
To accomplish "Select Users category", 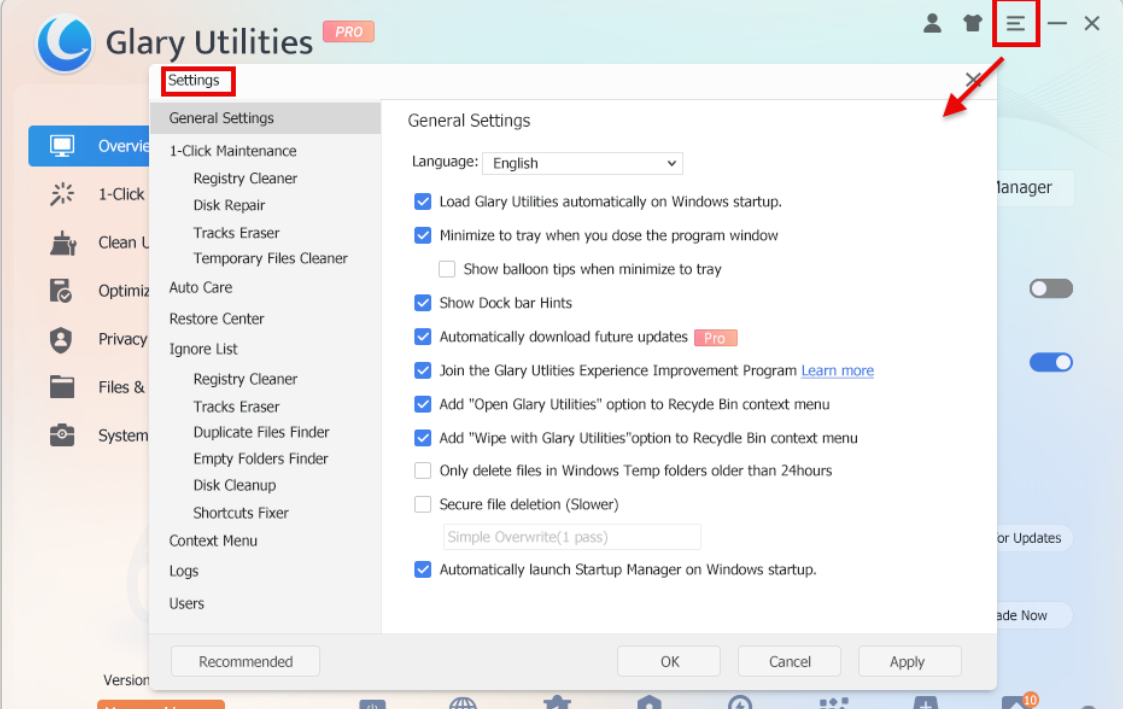I will 186,604.
